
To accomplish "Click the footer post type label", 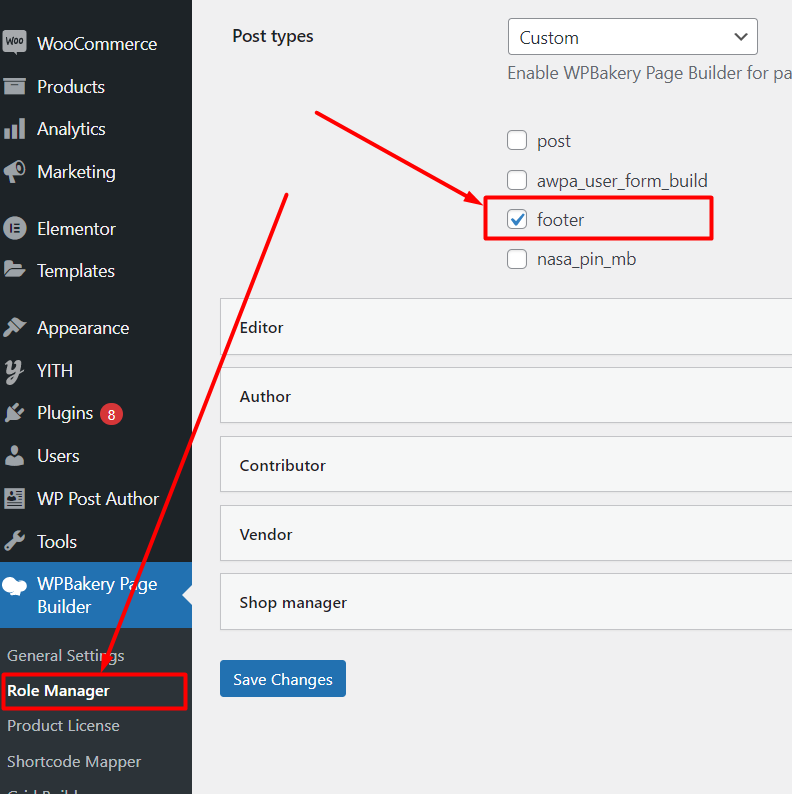I will click(560, 220).
